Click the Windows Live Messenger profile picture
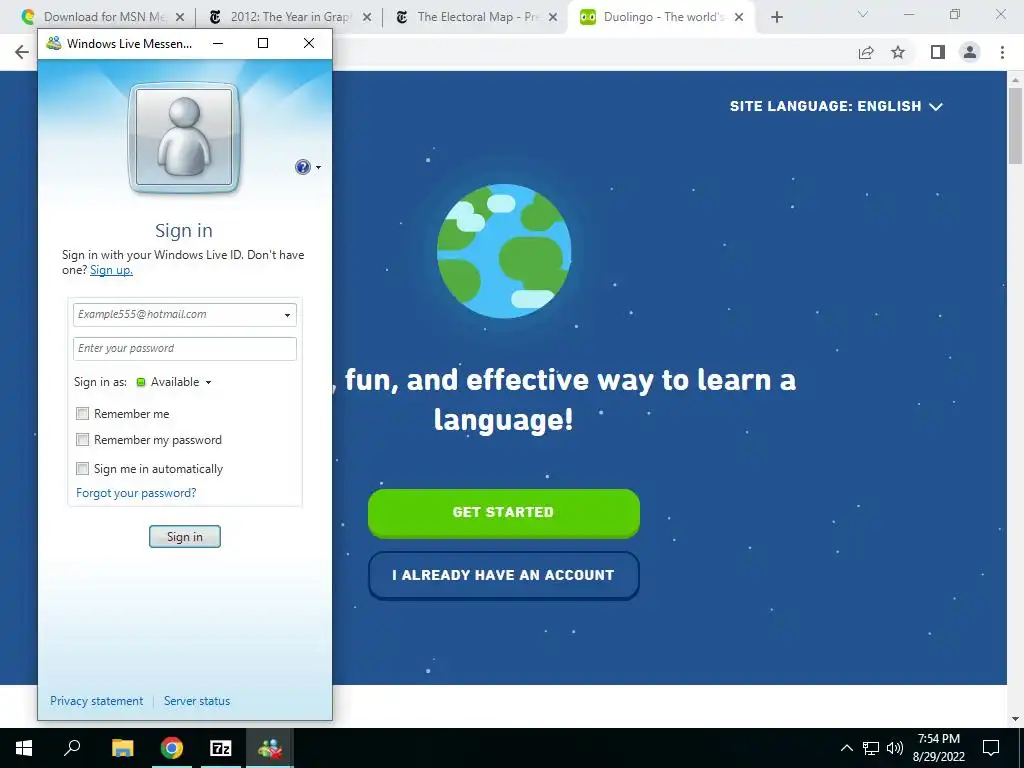1024x768 pixels. (x=184, y=138)
